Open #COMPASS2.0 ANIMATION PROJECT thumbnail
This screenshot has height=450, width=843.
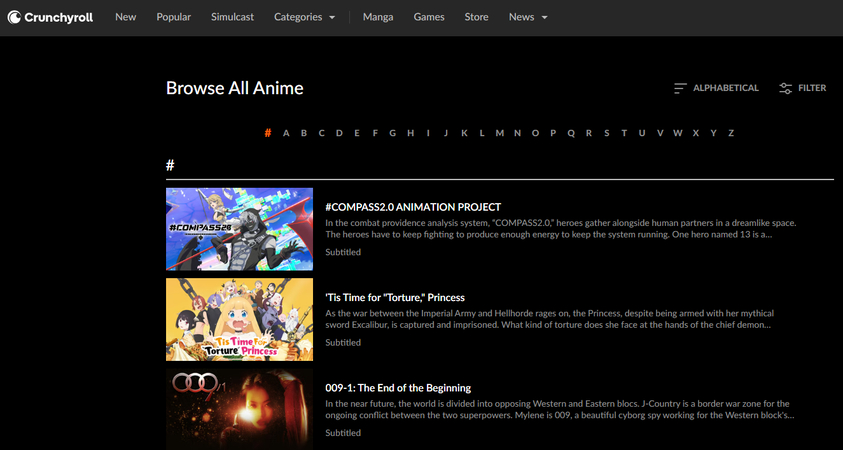[x=239, y=229]
